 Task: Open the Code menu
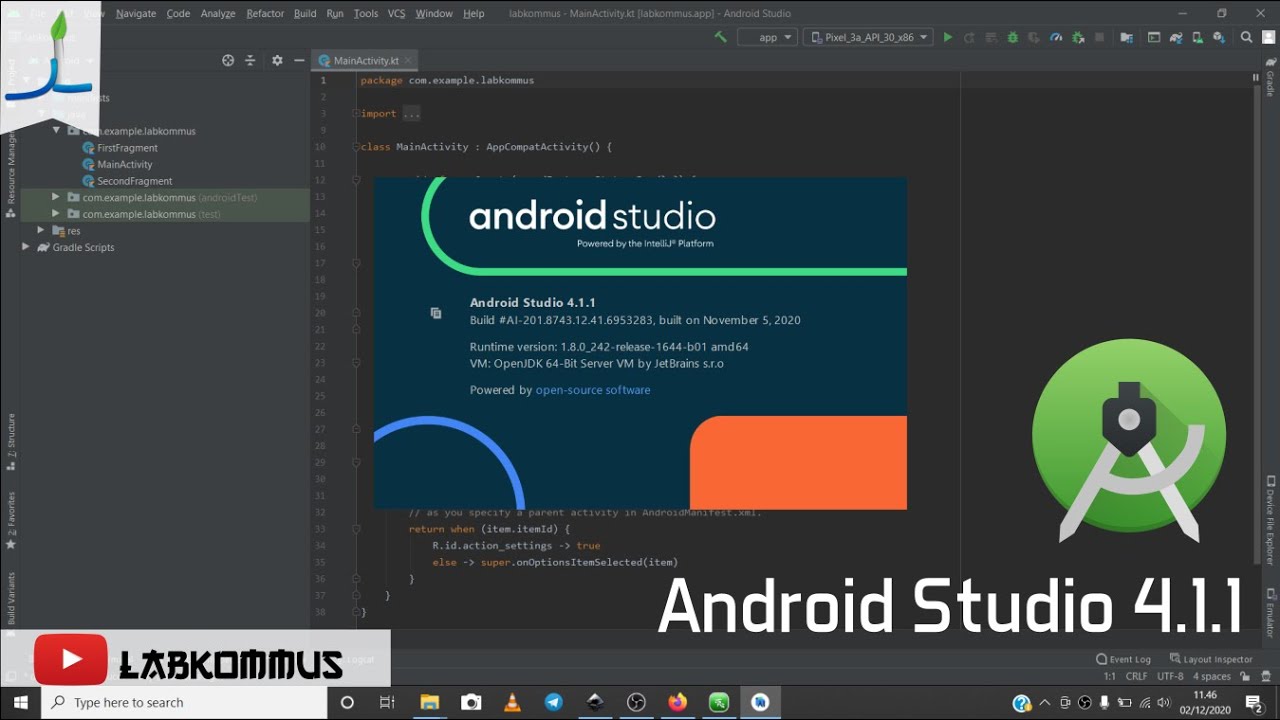coord(178,13)
